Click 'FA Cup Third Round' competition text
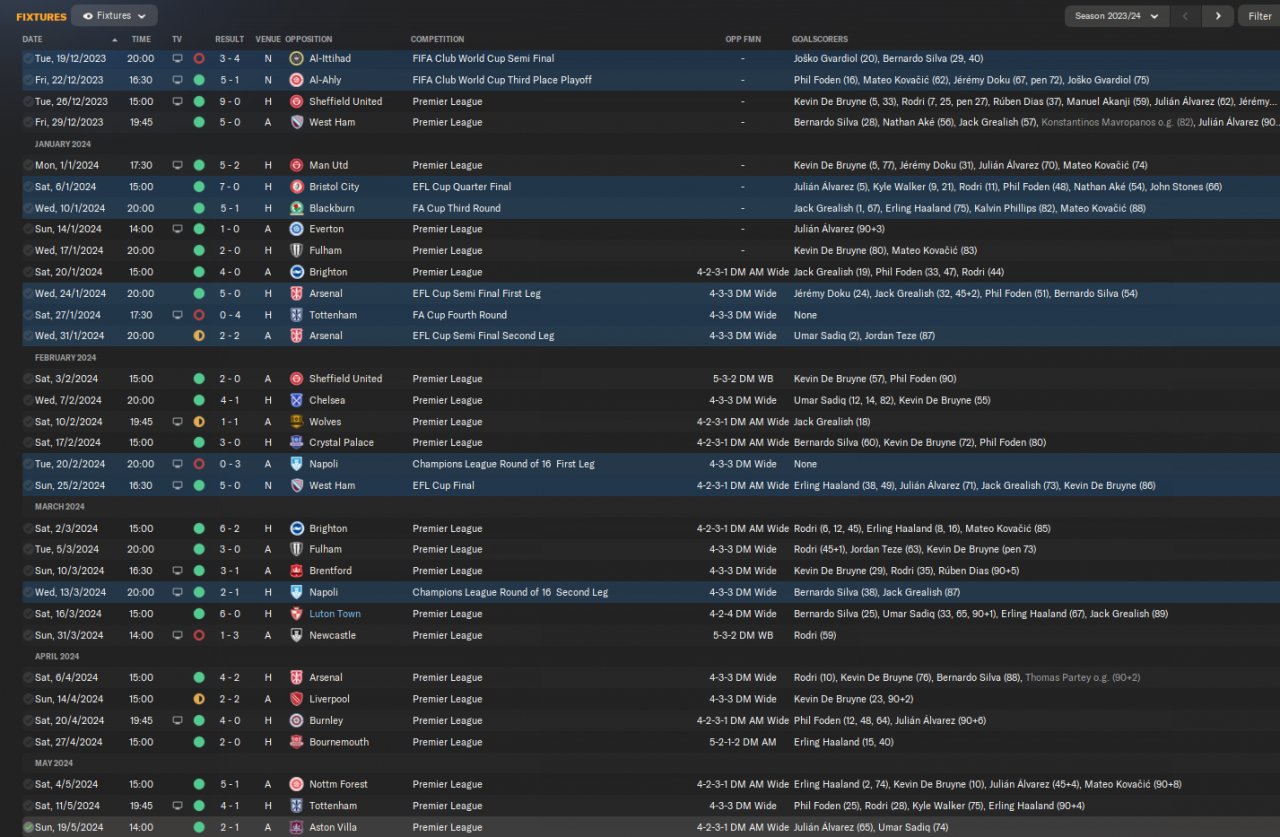This screenshot has height=837, width=1280. click(x=456, y=208)
